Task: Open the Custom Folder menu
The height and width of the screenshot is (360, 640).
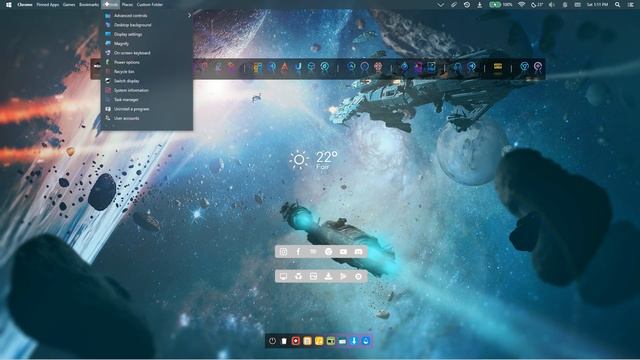Action: click(149, 5)
